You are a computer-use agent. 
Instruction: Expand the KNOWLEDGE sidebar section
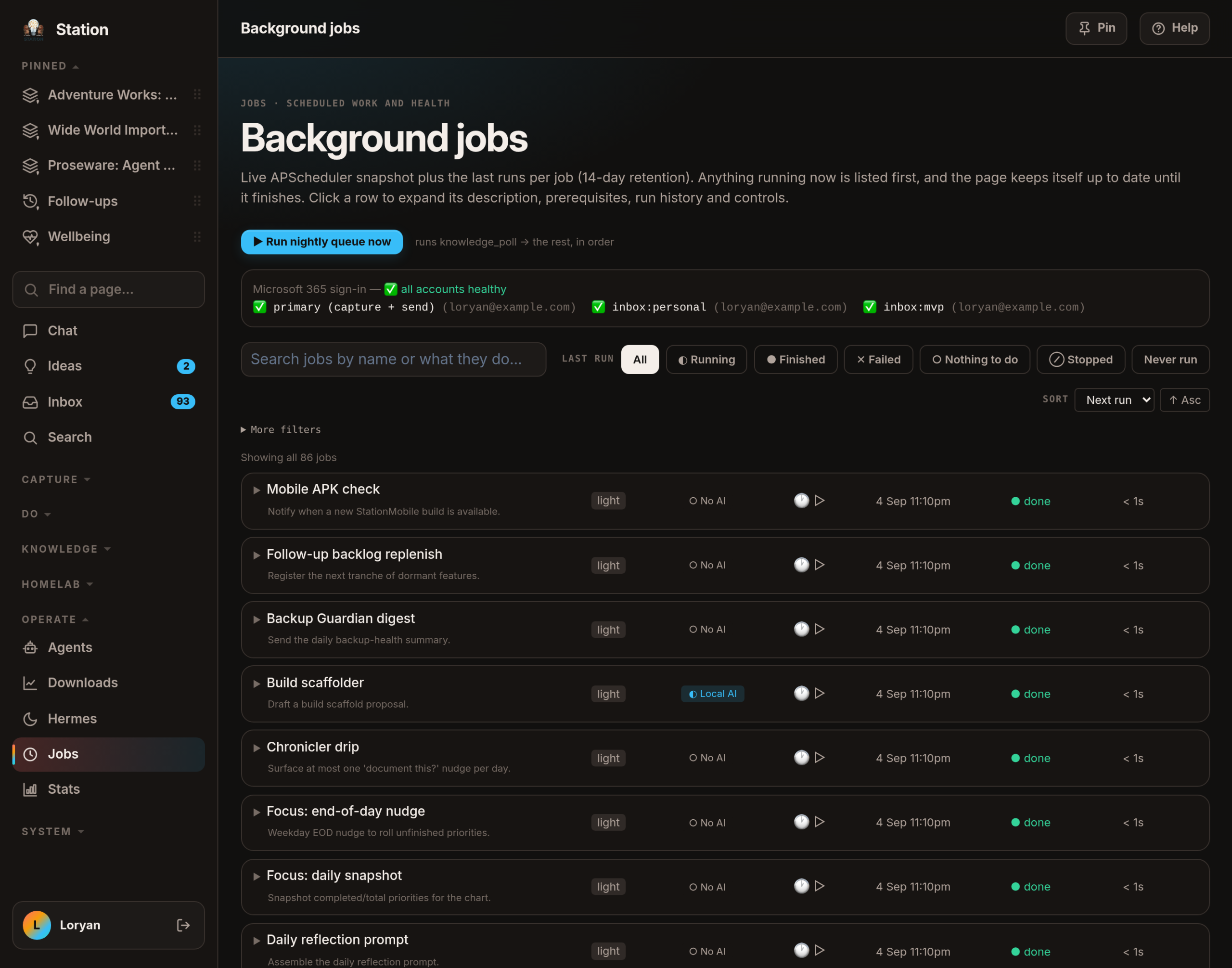[x=66, y=549]
